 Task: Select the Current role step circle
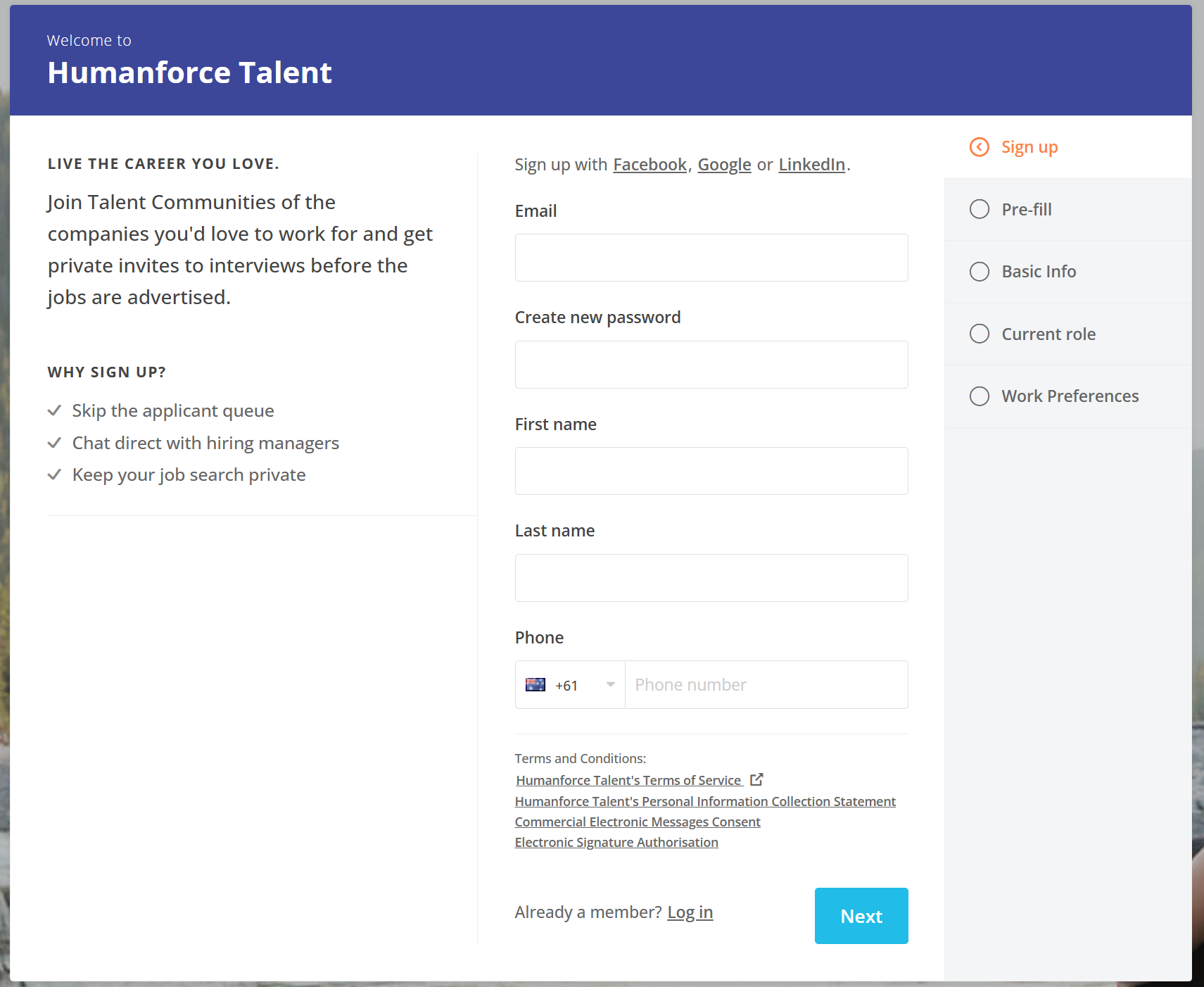point(979,334)
